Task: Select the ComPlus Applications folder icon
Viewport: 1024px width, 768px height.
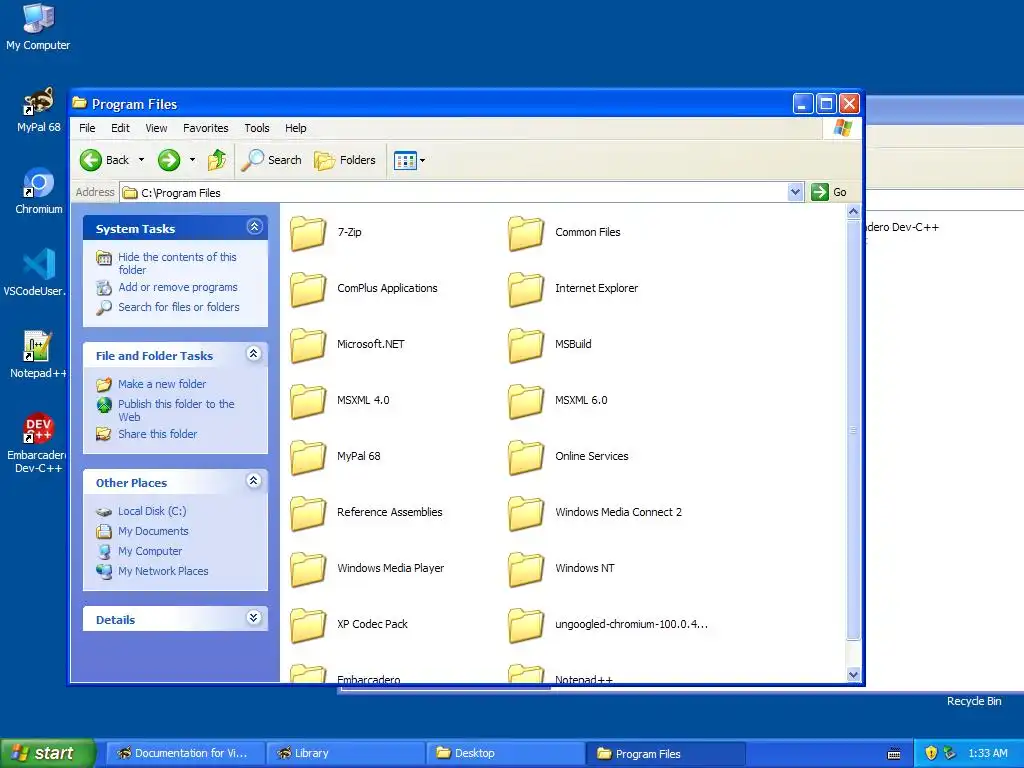Action: point(308,289)
